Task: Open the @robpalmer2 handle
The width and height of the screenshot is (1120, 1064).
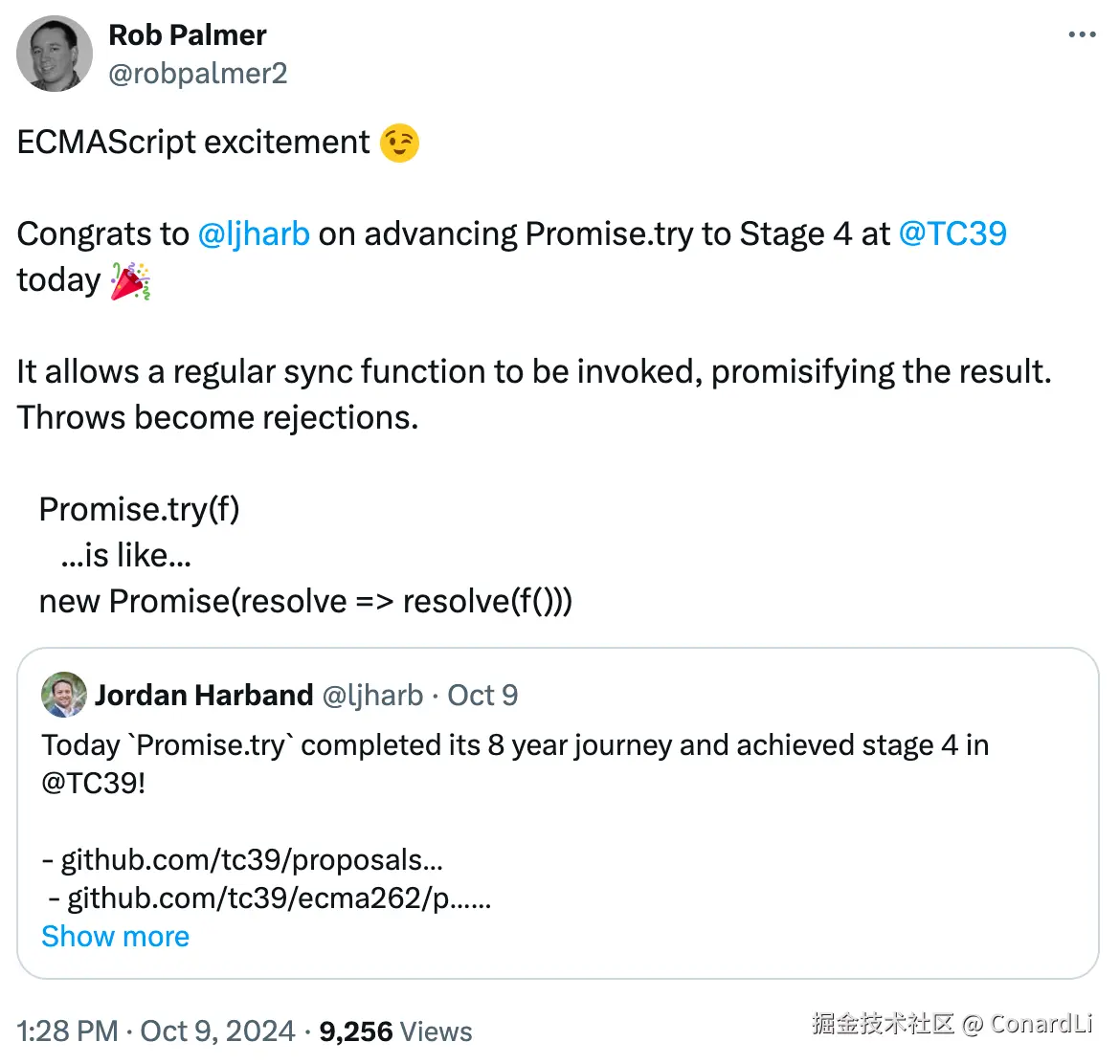Action: pos(198,74)
